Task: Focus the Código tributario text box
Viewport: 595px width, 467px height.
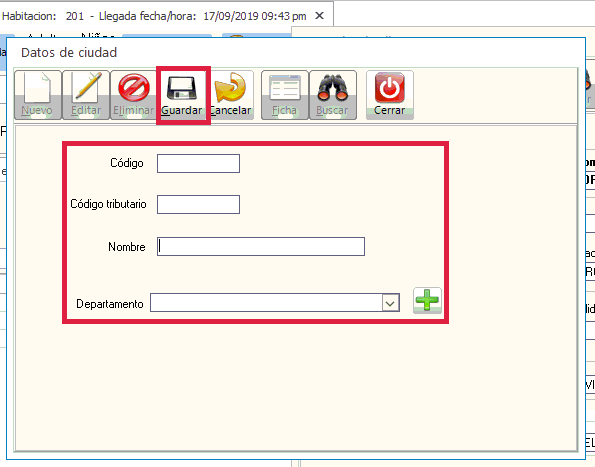Action: 198,204
